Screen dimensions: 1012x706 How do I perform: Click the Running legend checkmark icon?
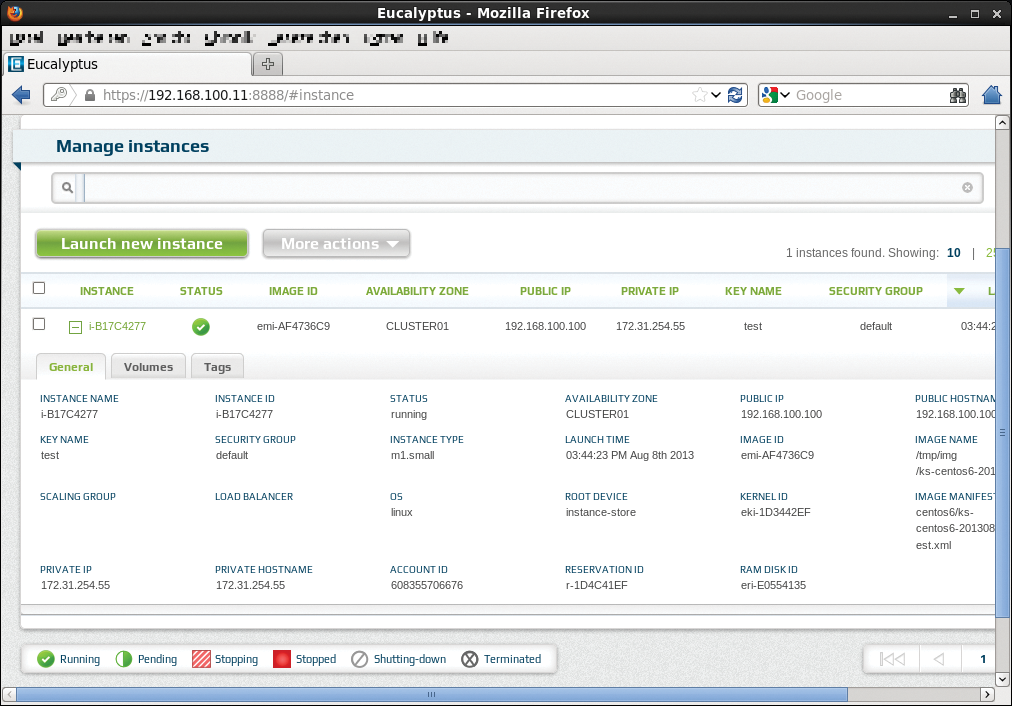pyautogui.click(x=46, y=659)
